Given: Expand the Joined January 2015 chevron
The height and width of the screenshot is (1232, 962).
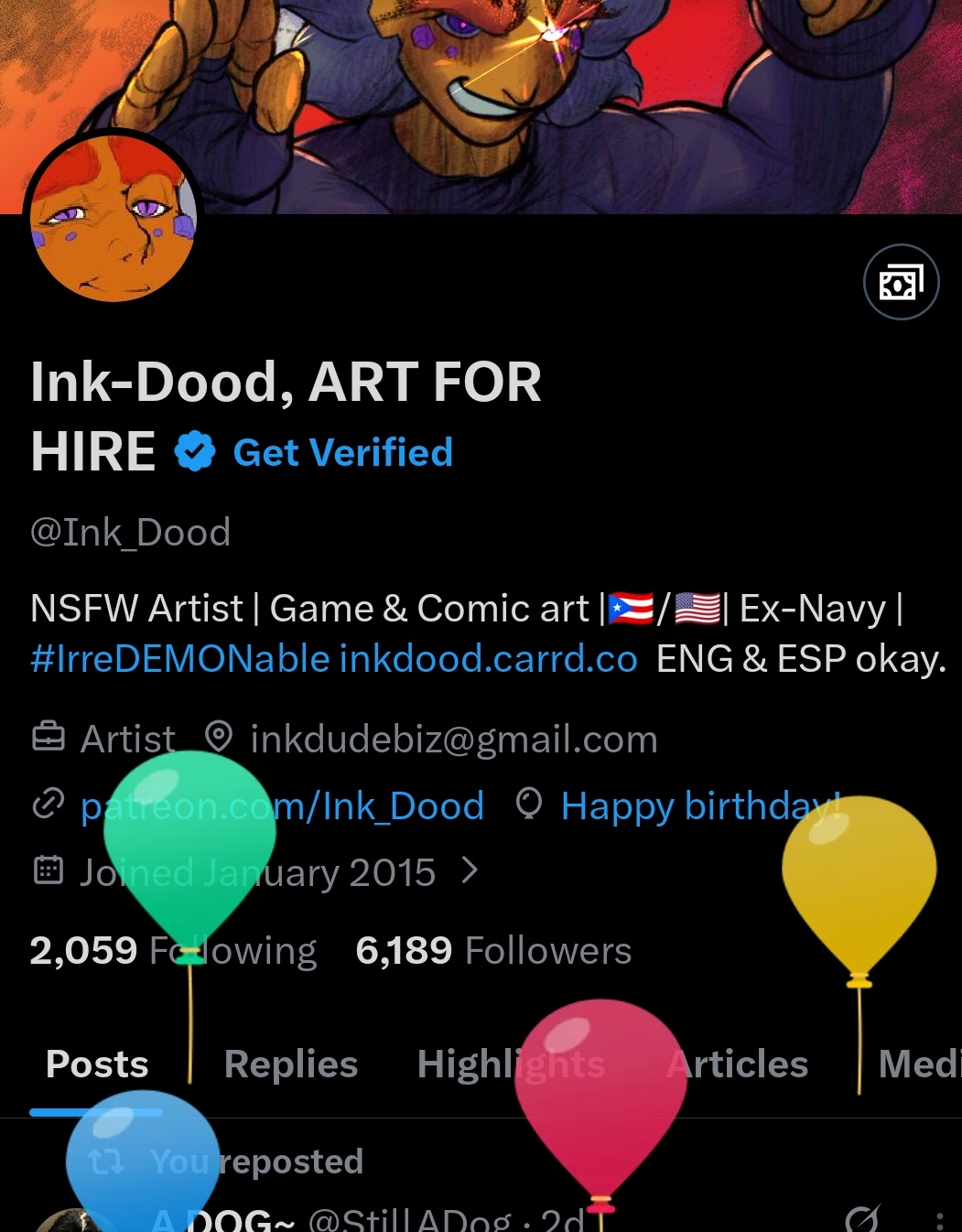Looking at the screenshot, I should (470, 870).
